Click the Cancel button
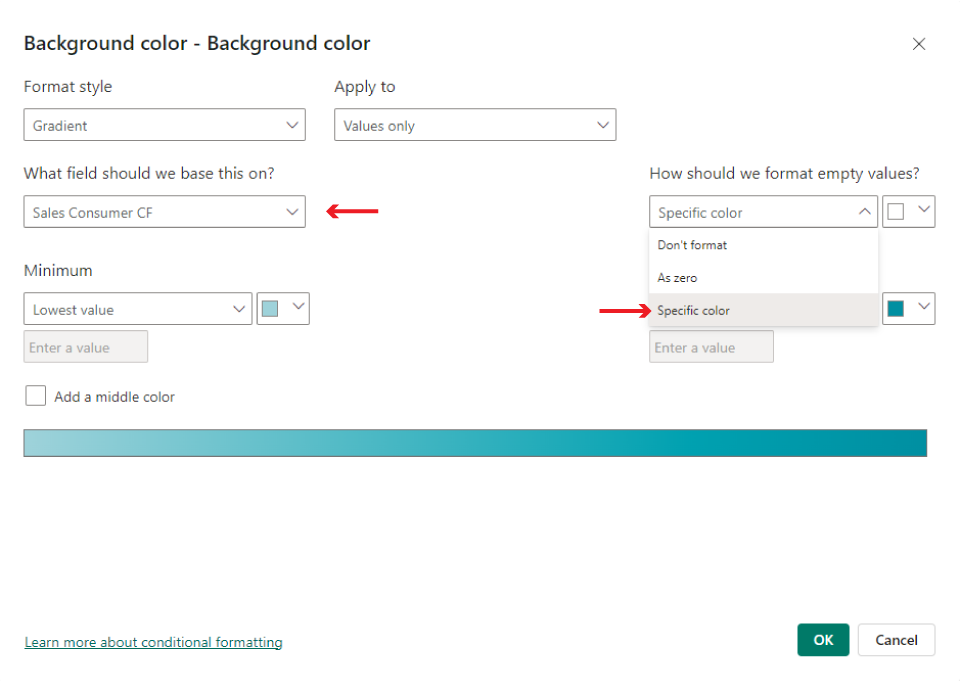 coord(896,640)
